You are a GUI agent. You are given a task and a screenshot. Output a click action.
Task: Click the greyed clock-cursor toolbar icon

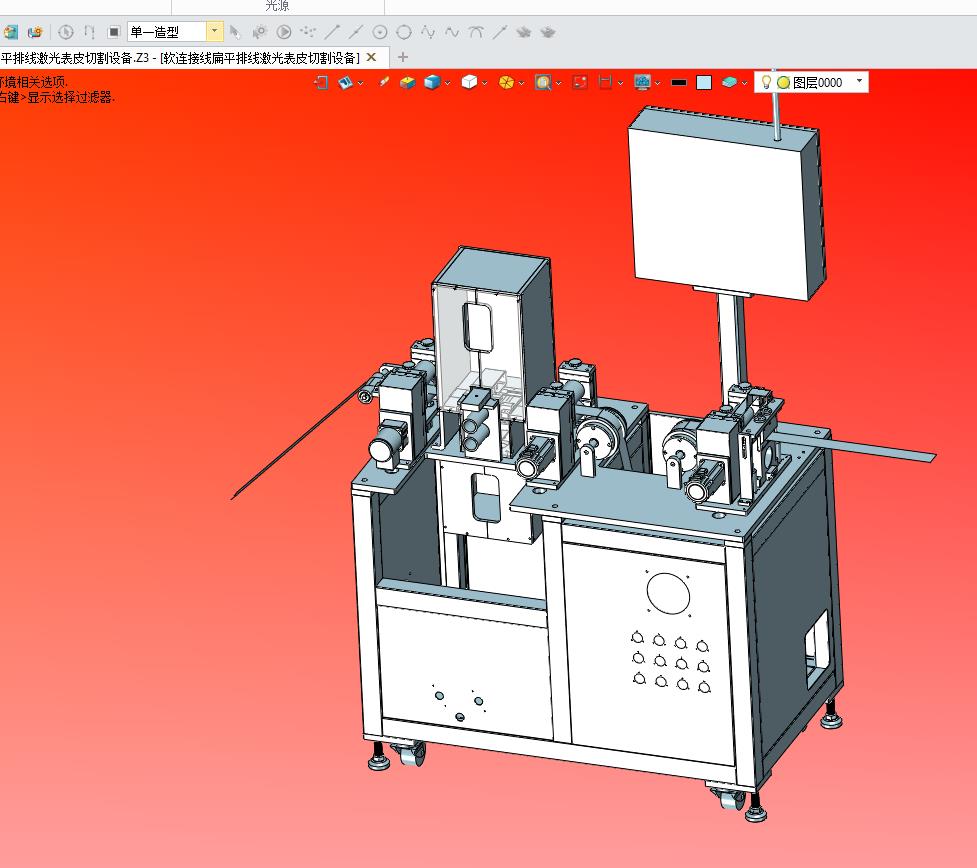click(x=65, y=32)
